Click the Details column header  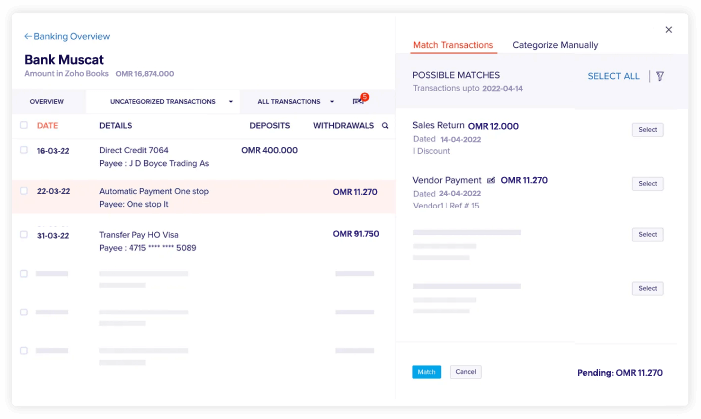pos(116,126)
